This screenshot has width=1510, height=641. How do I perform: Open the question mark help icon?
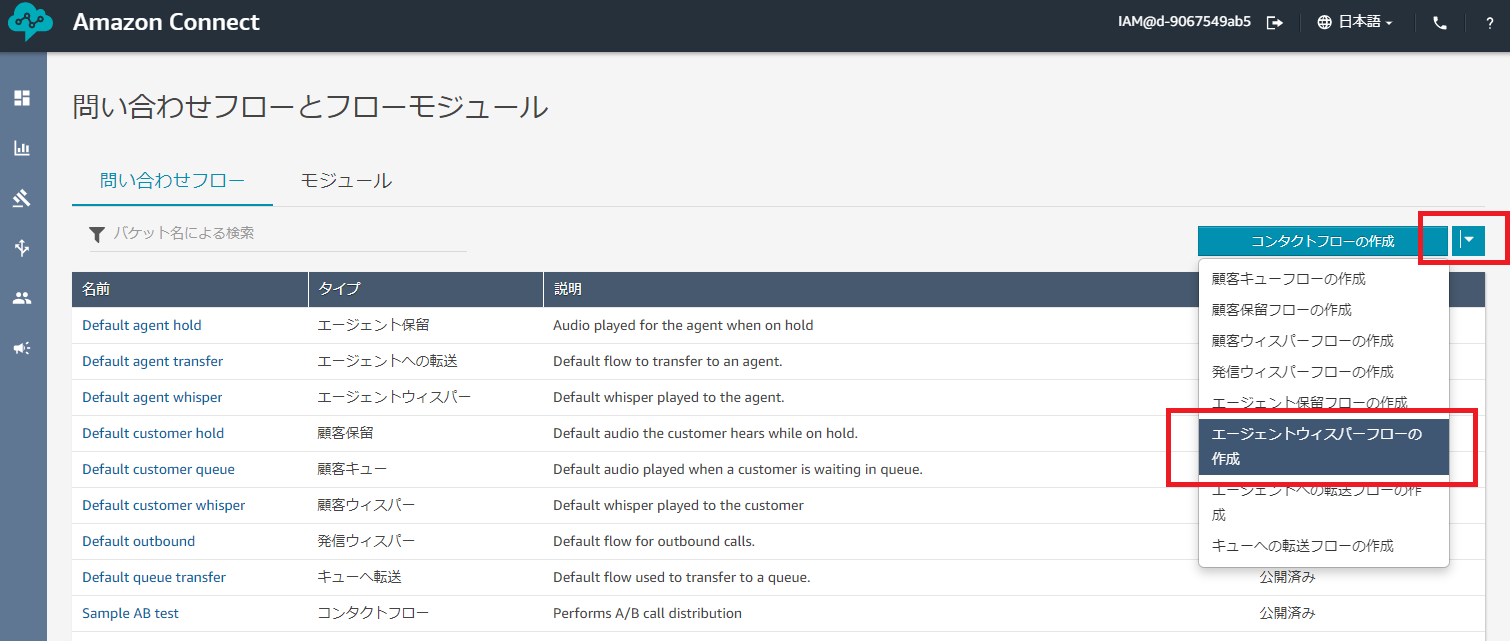(1489, 23)
